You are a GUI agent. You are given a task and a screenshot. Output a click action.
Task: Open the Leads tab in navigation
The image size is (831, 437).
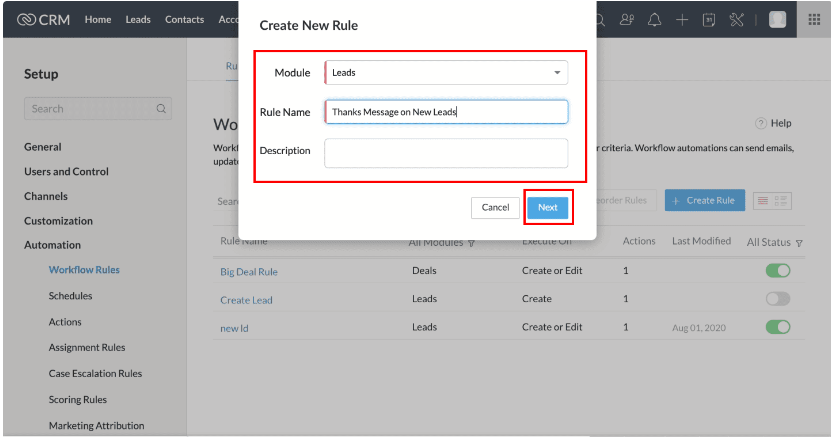[x=138, y=20]
